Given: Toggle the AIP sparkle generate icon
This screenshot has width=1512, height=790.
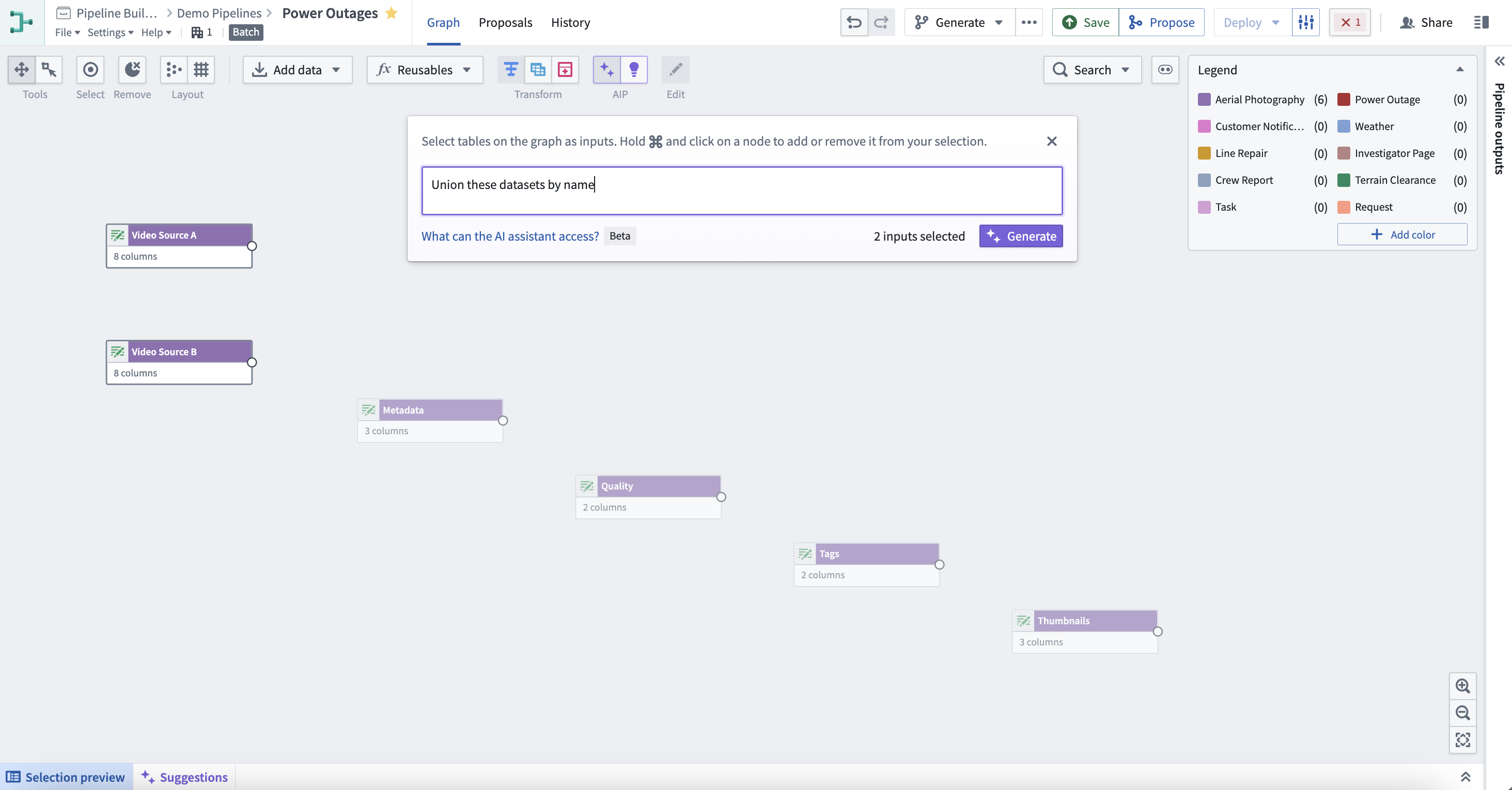Looking at the screenshot, I should (x=607, y=70).
